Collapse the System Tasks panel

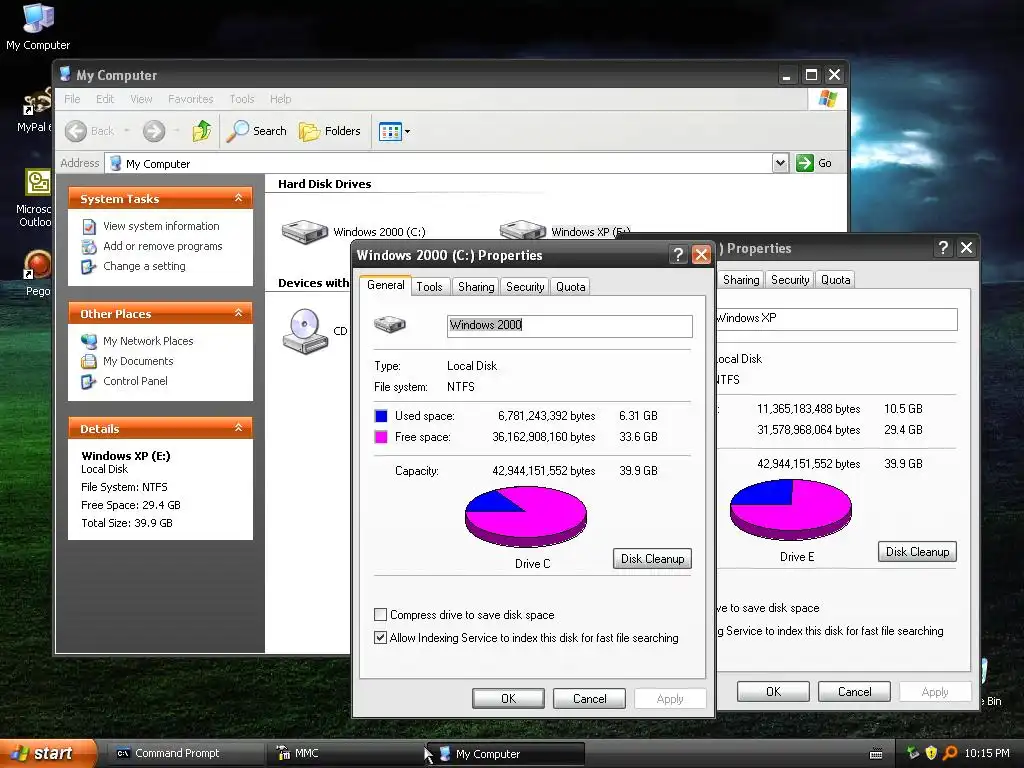(x=238, y=198)
